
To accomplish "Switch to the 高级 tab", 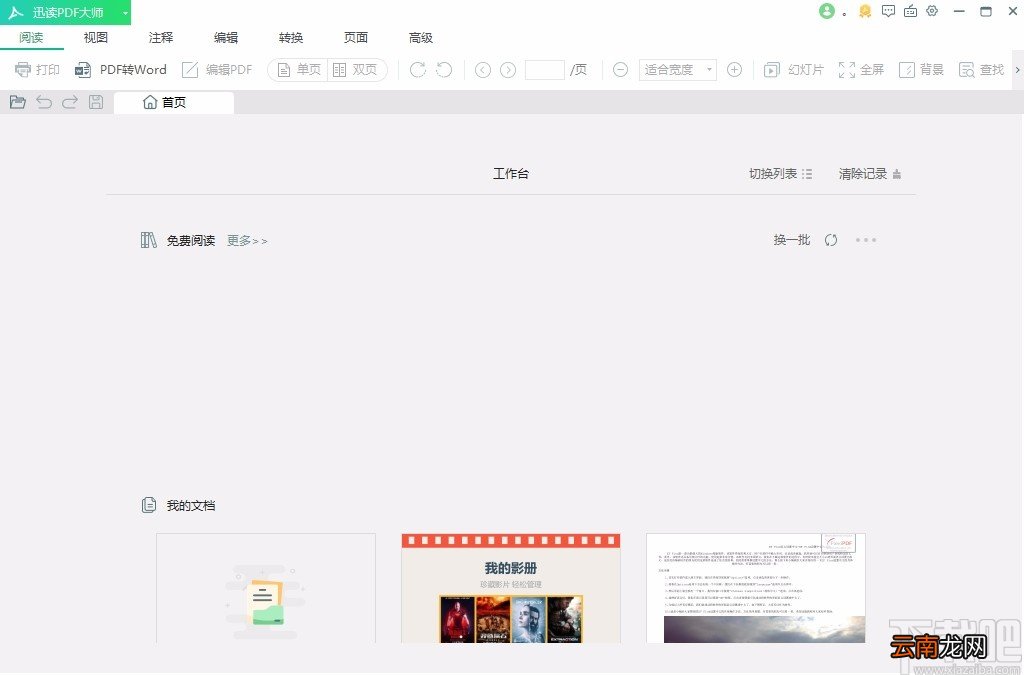I will click(421, 37).
